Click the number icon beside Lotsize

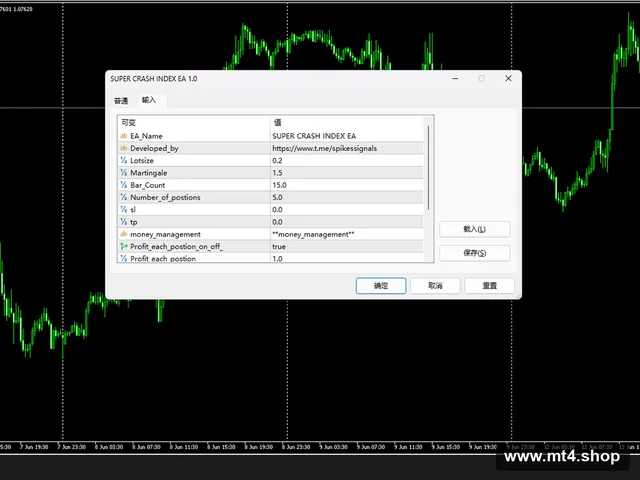tap(124, 160)
